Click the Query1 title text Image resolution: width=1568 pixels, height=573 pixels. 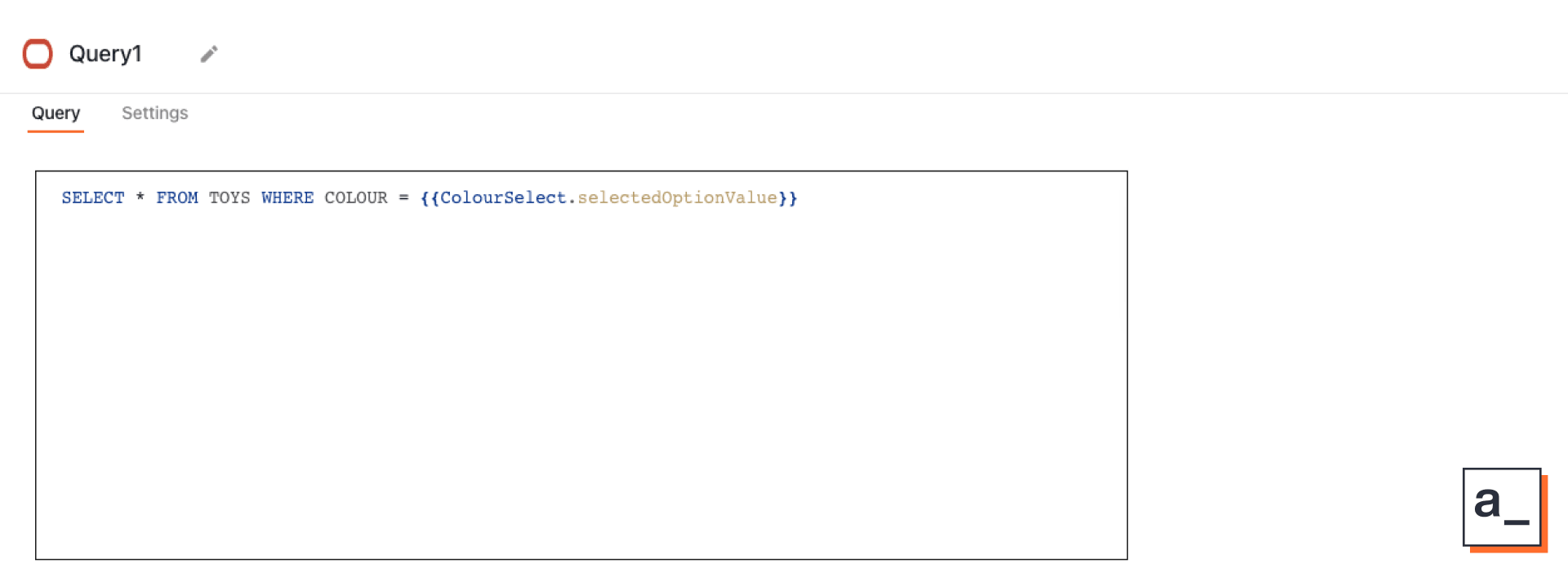(106, 54)
